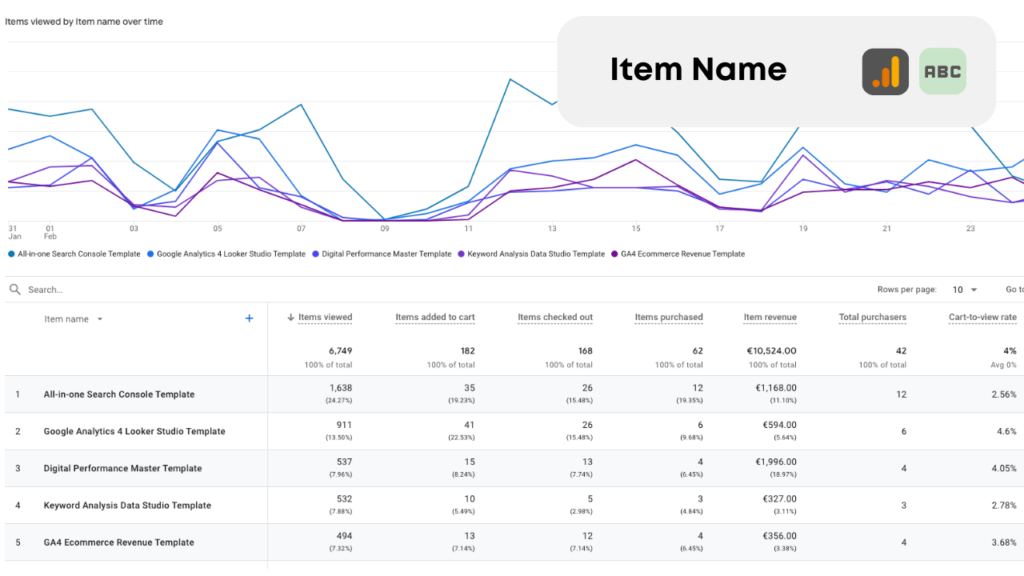Select the Item revenue column header
The height and width of the screenshot is (576, 1024).
[x=769, y=317]
